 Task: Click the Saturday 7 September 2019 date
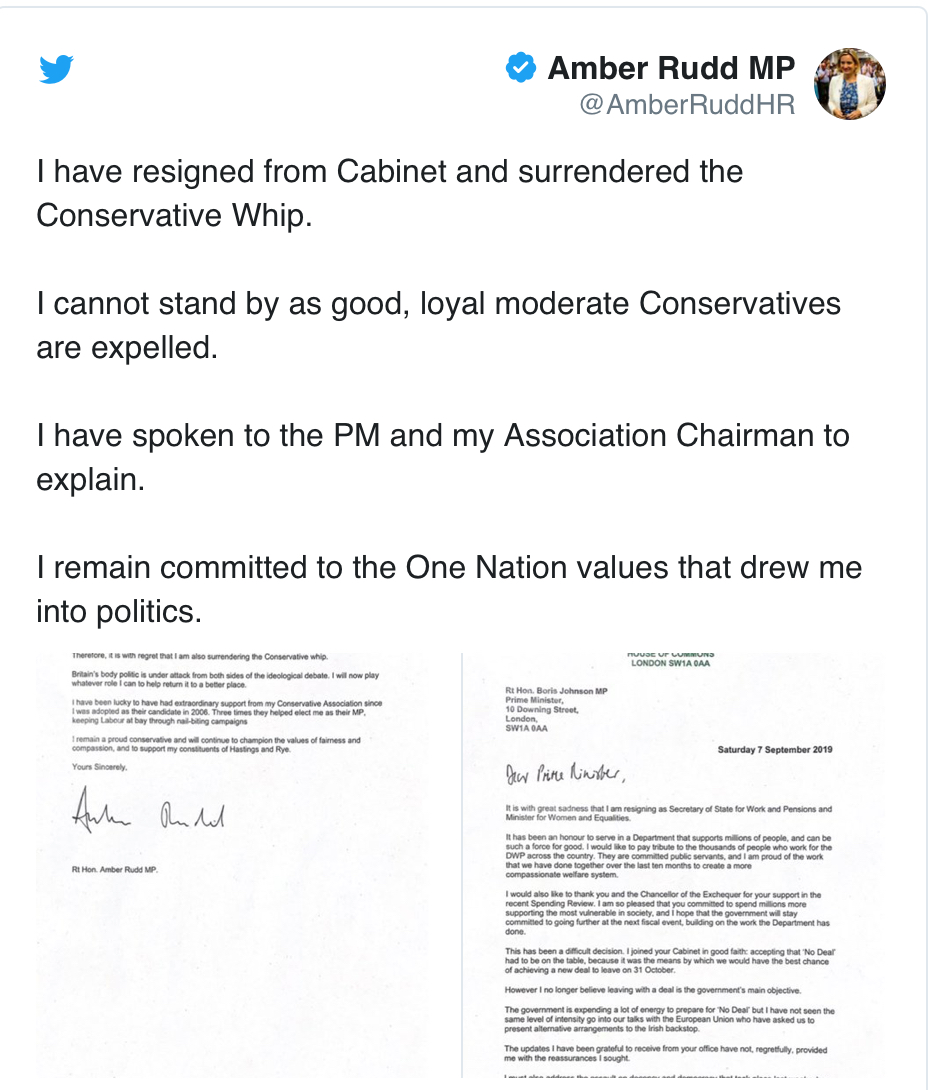(774, 749)
